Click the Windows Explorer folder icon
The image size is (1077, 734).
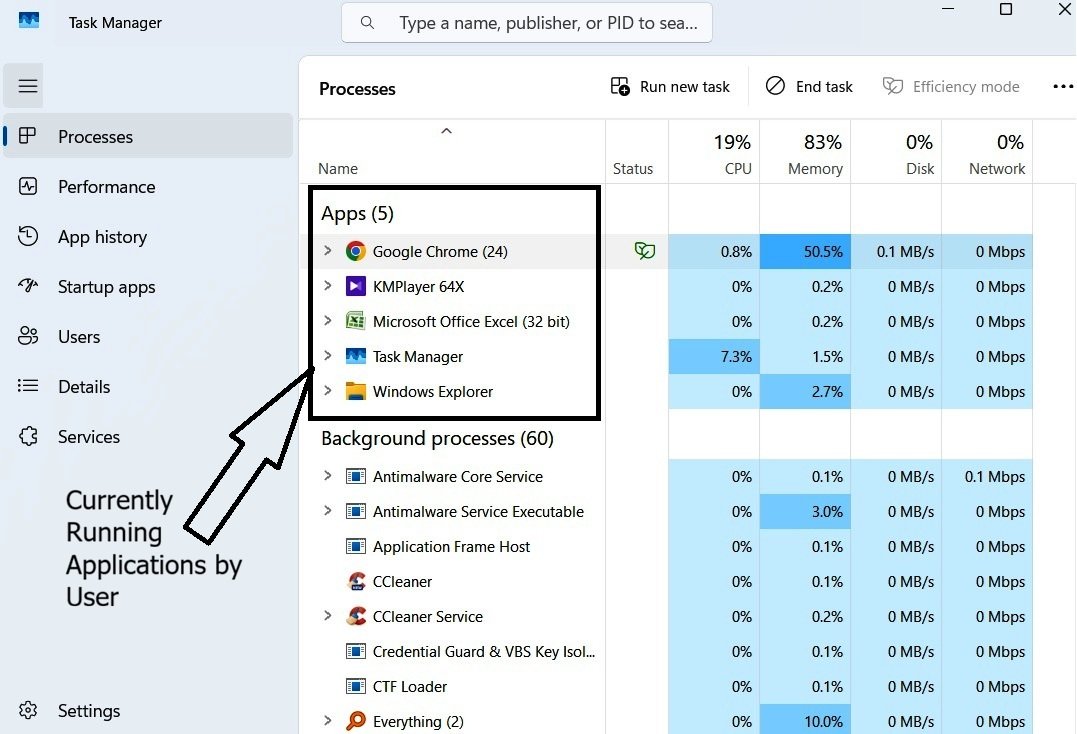(x=356, y=391)
